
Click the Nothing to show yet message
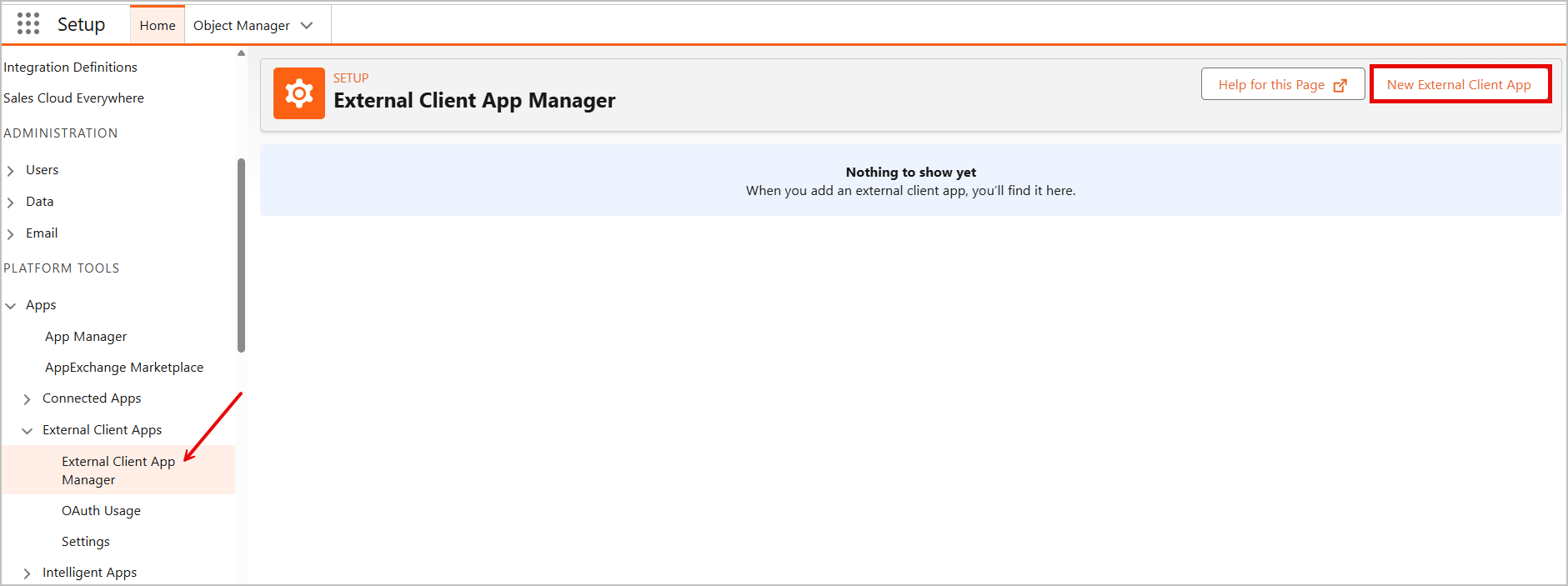(x=910, y=173)
